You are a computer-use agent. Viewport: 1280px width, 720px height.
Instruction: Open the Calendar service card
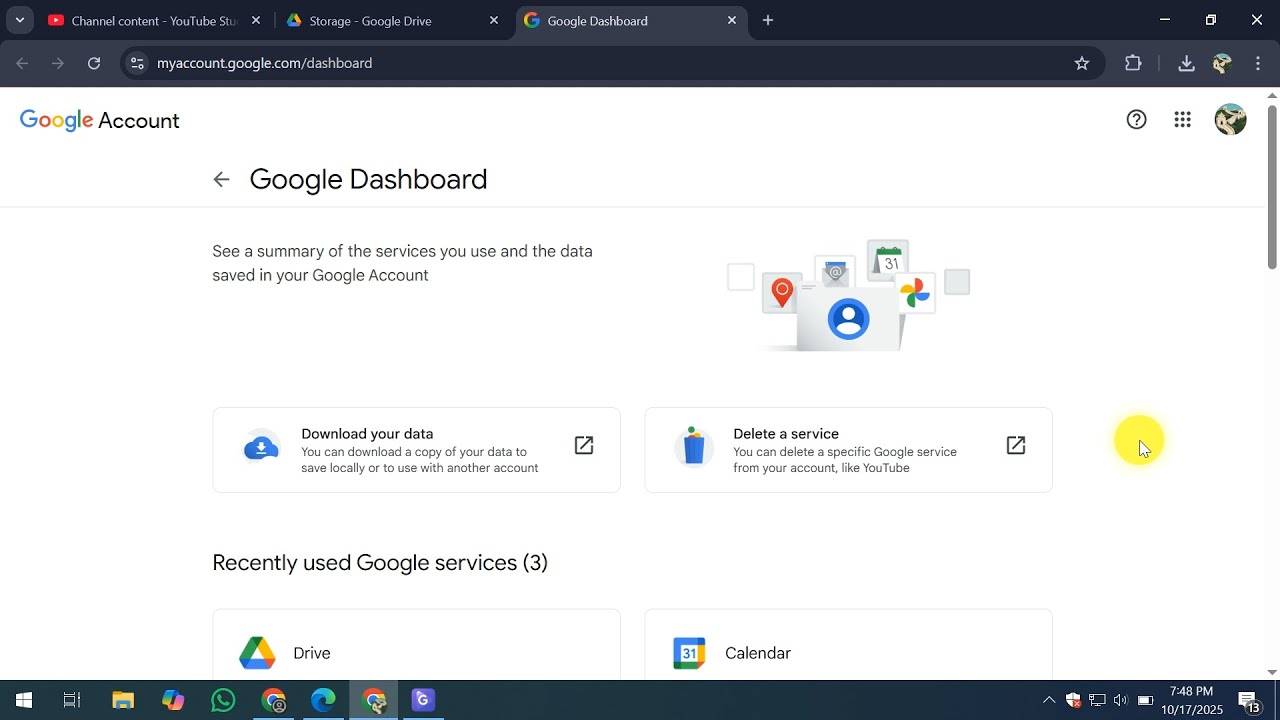(848, 645)
